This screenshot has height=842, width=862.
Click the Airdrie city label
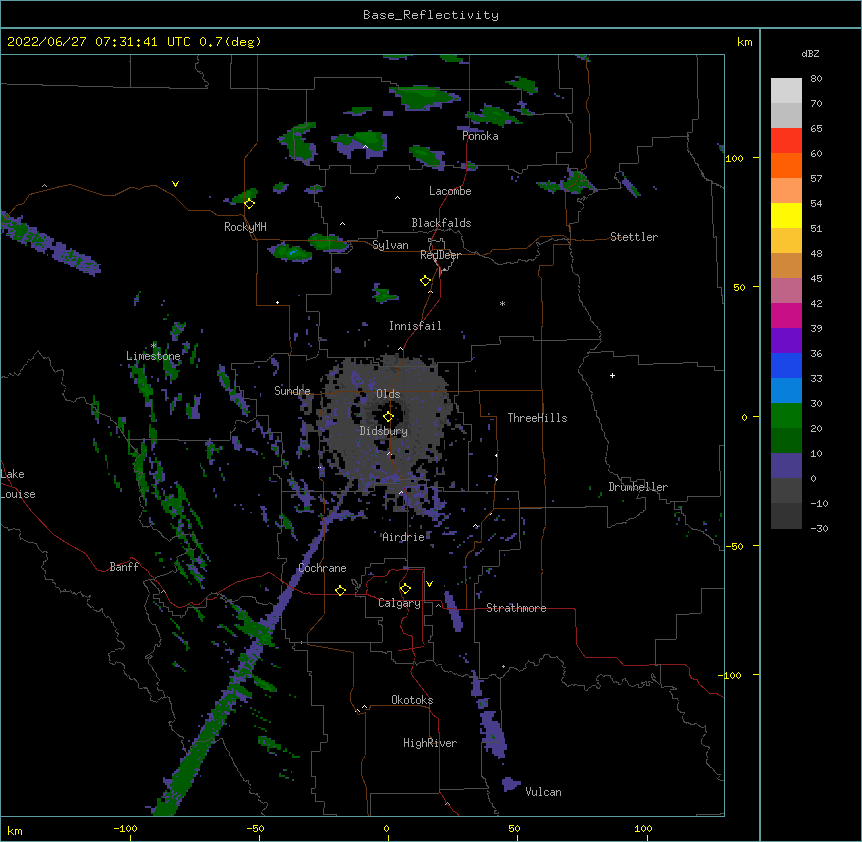[x=404, y=537]
